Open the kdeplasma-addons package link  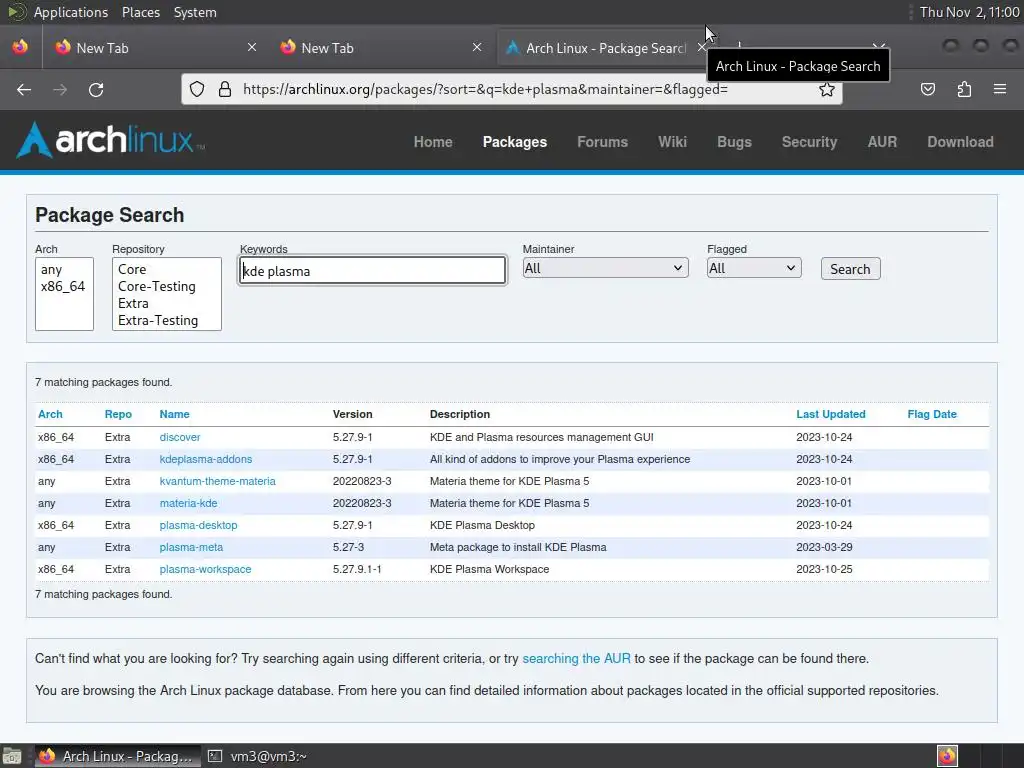(206, 459)
